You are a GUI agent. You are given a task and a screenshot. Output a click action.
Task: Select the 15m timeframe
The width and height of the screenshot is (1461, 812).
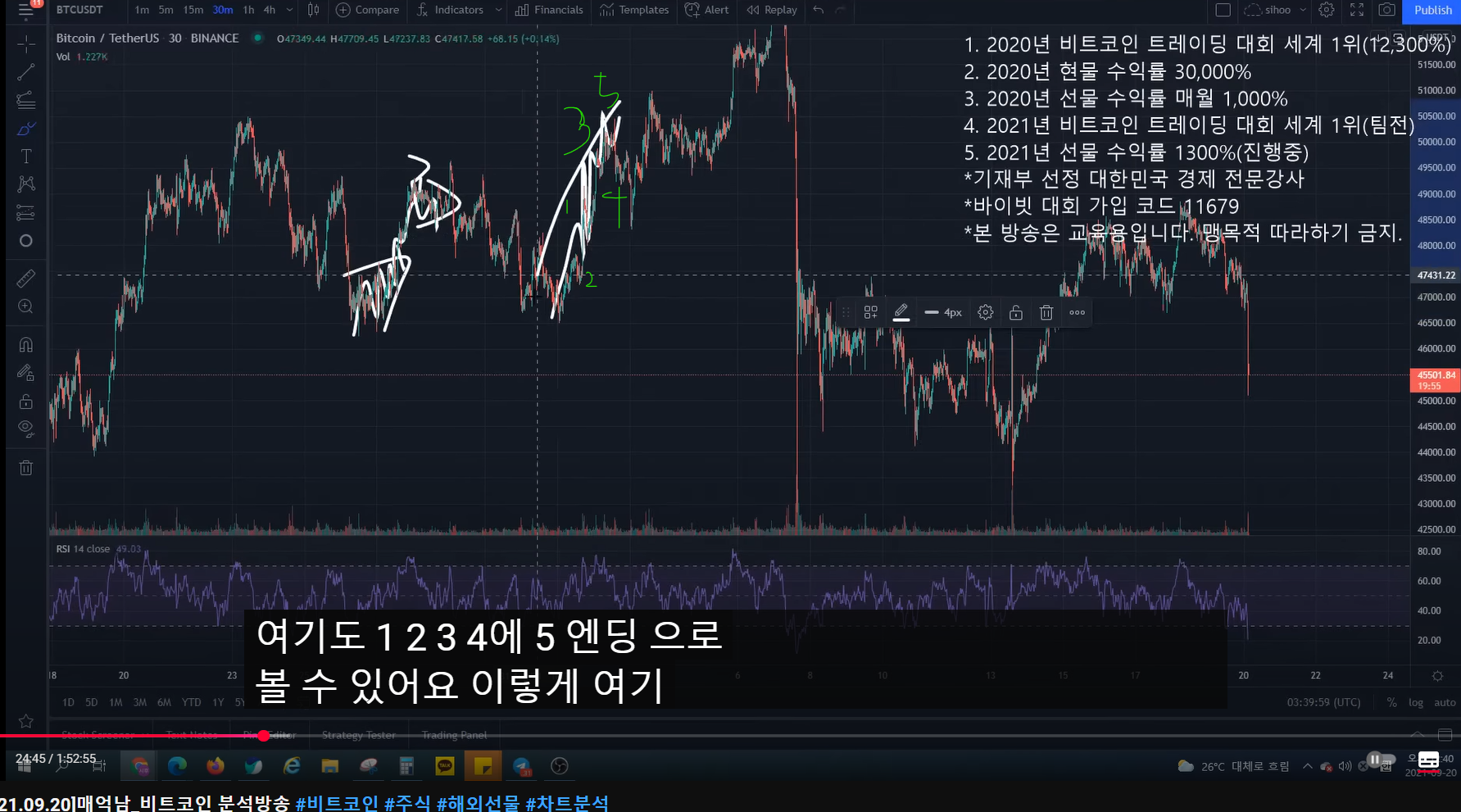coord(193,10)
